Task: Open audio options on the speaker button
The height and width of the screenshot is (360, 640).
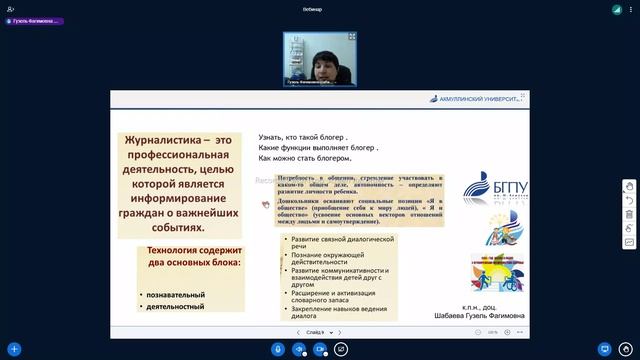Action: pyautogui.click(x=304, y=354)
